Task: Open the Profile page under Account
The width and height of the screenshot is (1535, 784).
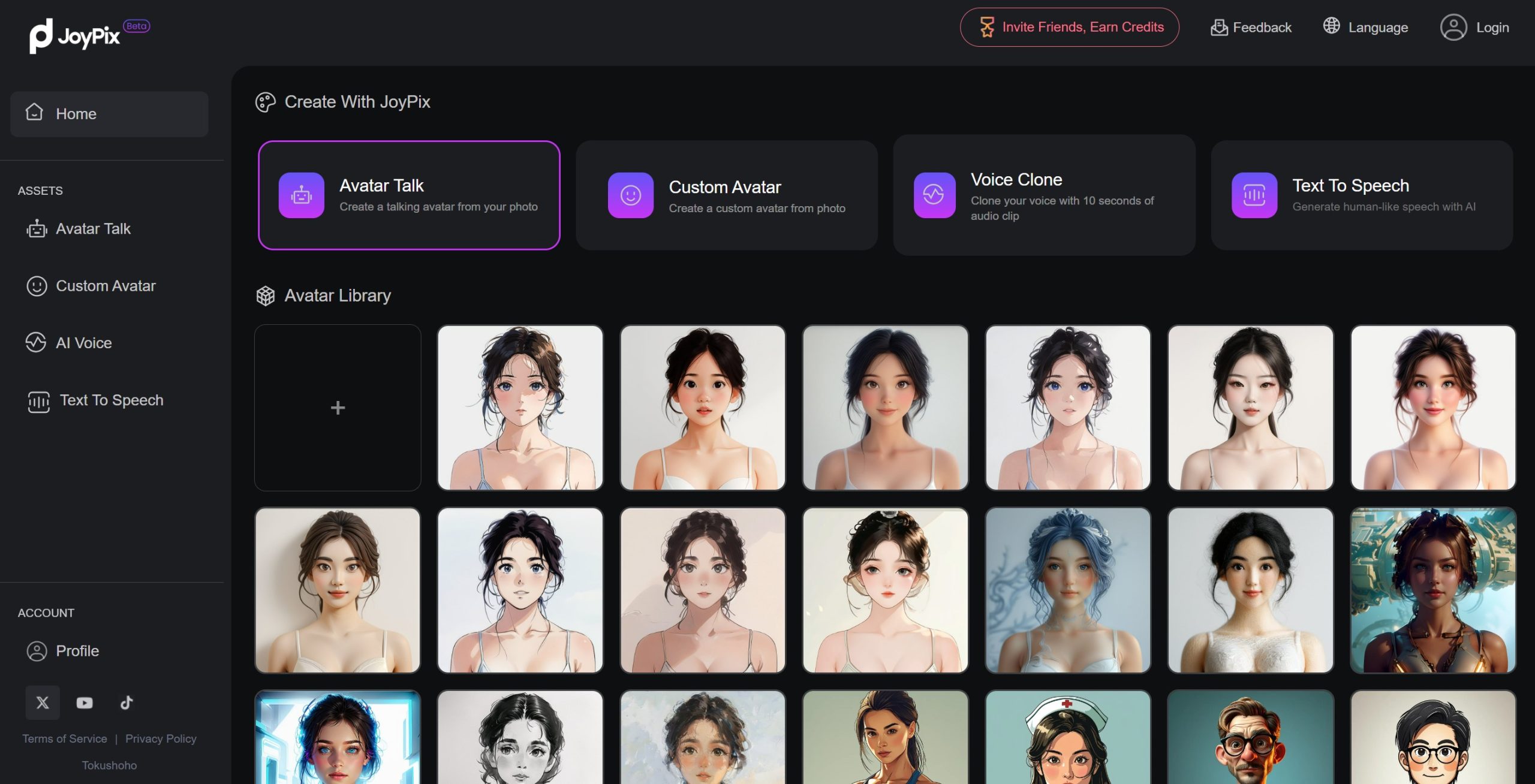Action: pos(77,651)
